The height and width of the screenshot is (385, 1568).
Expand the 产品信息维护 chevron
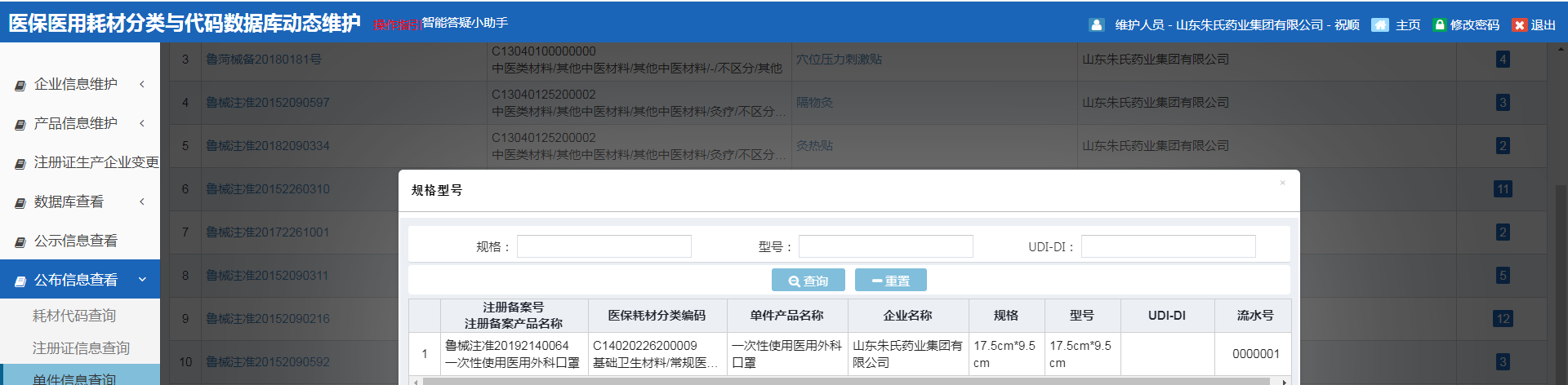click(x=142, y=123)
